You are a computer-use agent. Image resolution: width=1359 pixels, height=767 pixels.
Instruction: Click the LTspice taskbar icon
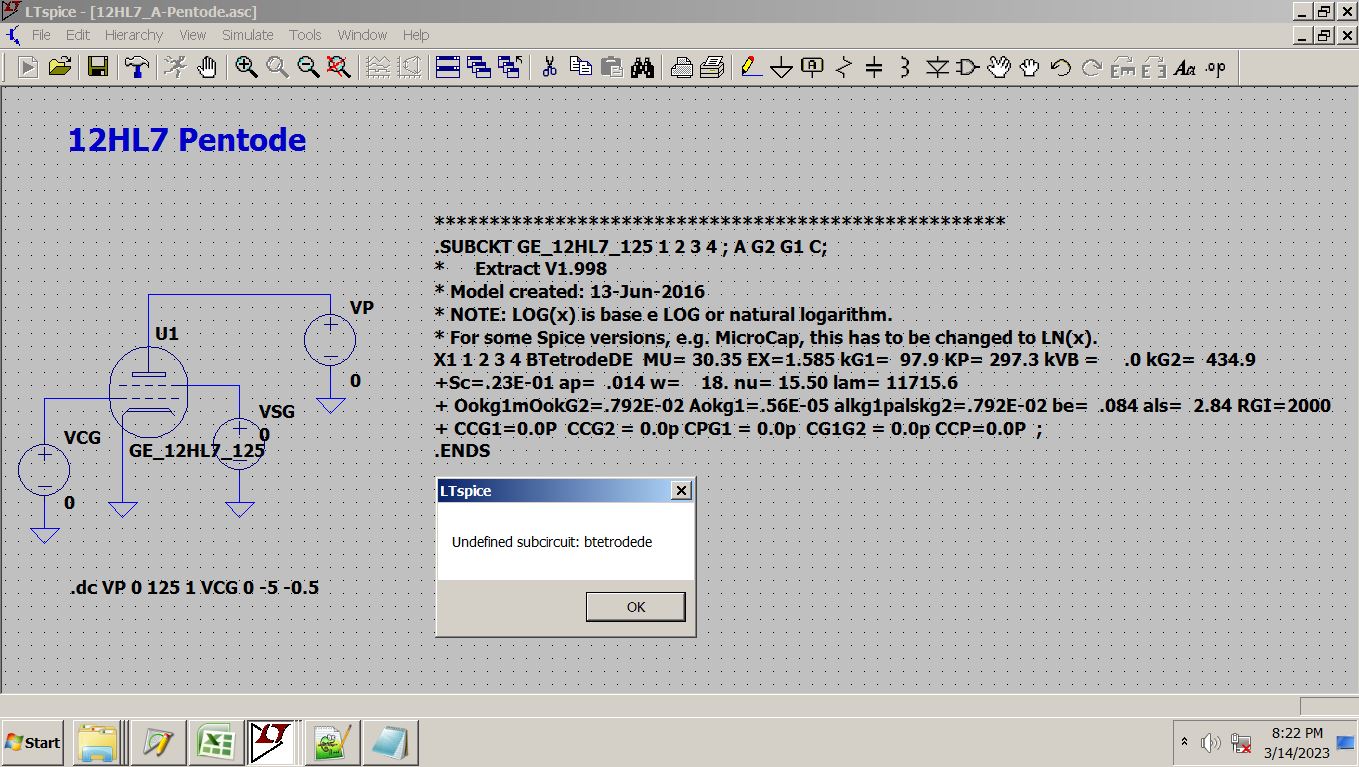click(x=272, y=743)
